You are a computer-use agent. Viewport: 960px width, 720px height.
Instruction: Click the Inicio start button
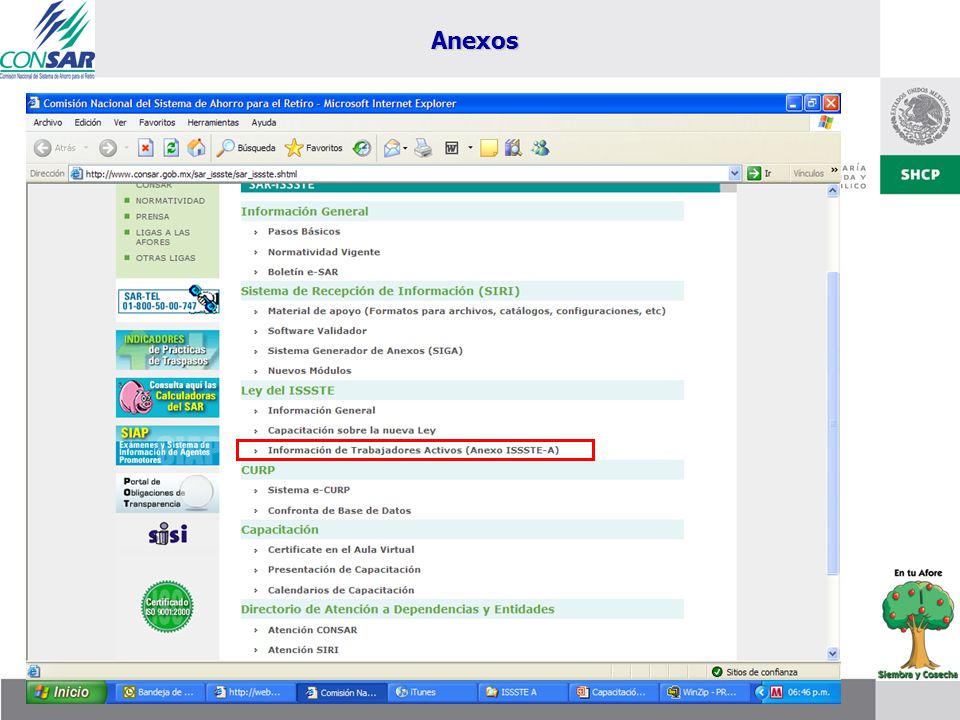pyautogui.click(x=65, y=692)
